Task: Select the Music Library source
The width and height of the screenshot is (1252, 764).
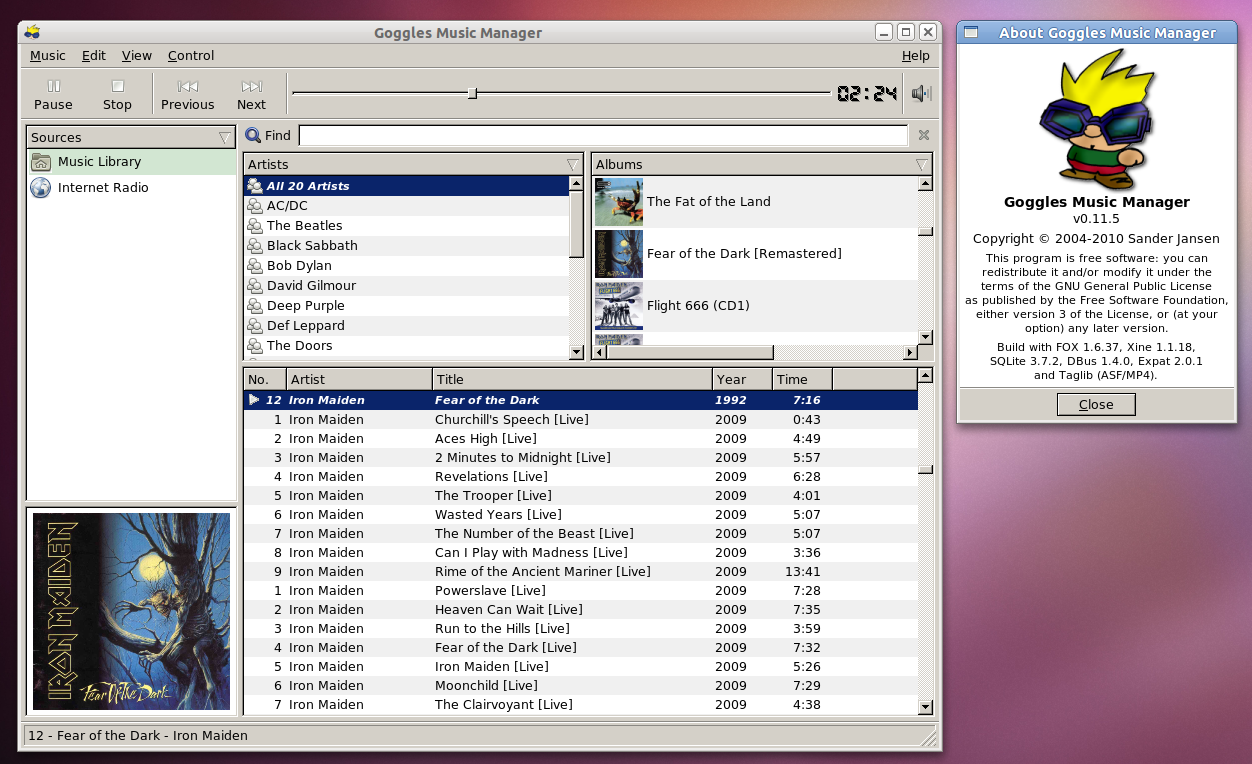Action: point(131,161)
